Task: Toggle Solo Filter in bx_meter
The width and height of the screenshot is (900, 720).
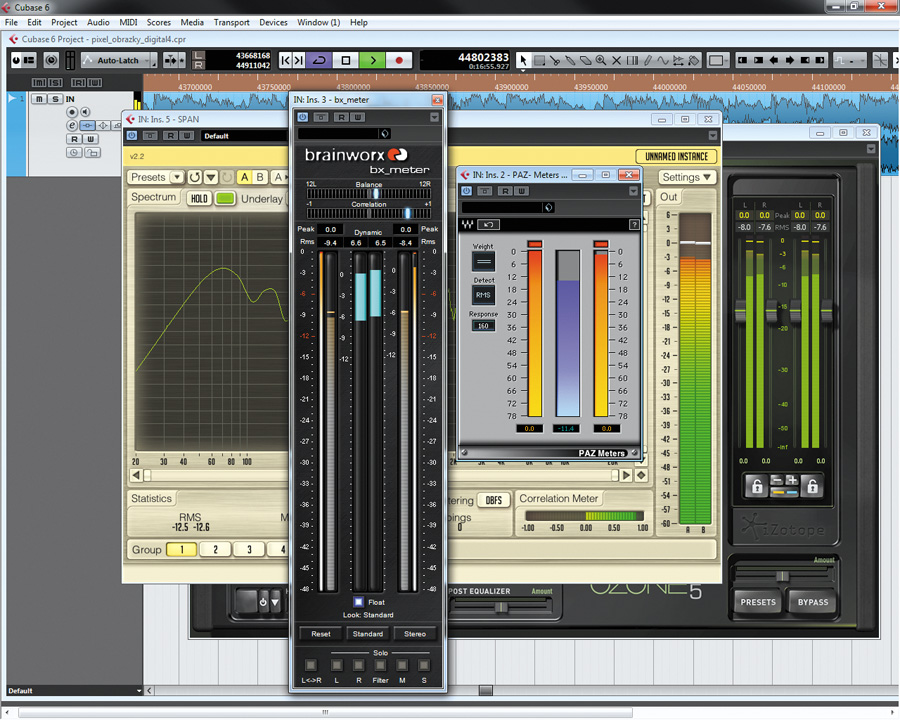Action: coord(380,665)
